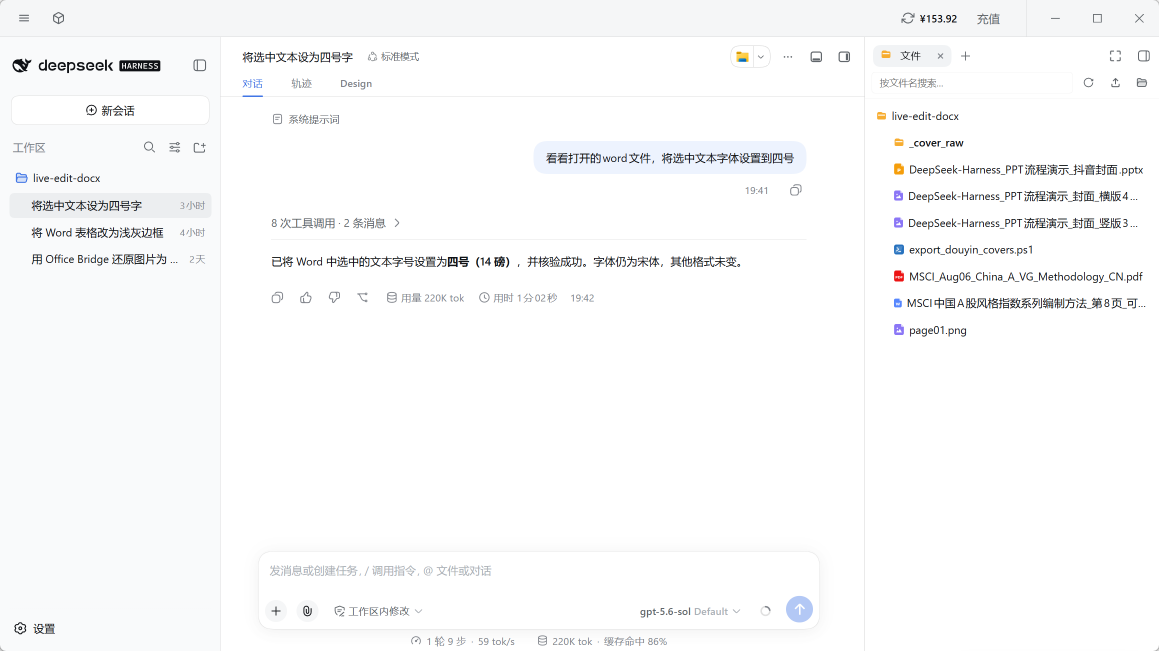Upload a file to the workspace
The image size is (1159, 651).
pos(1115,83)
